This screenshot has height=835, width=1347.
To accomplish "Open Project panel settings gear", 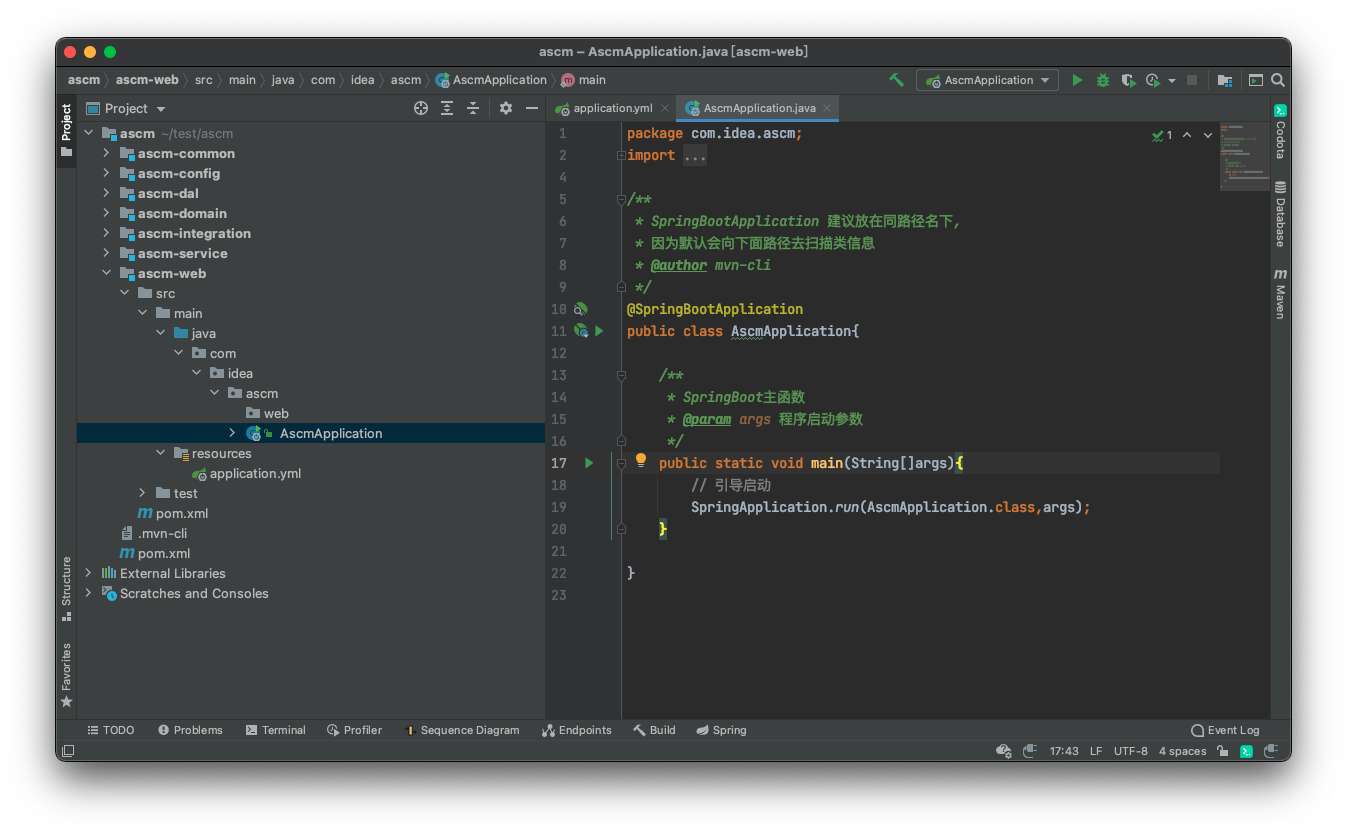I will [506, 108].
